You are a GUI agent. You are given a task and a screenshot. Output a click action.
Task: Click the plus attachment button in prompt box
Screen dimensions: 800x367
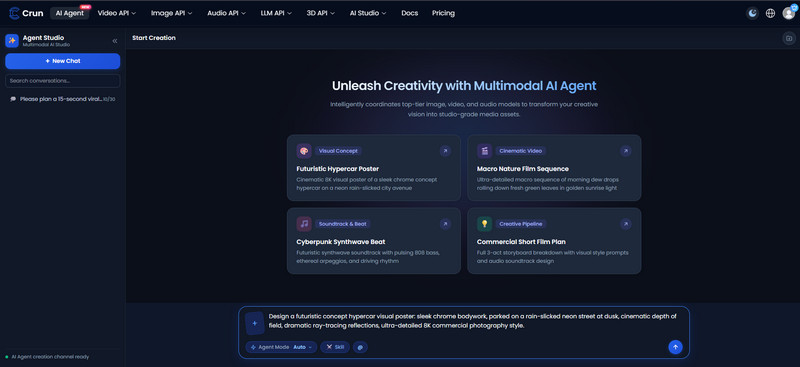click(x=255, y=323)
